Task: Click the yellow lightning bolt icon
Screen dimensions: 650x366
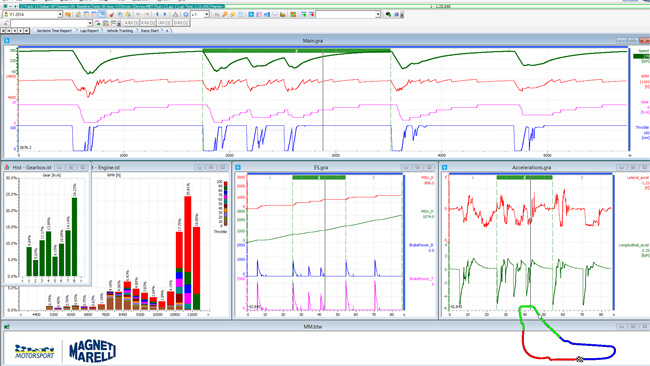Action: coord(233,15)
